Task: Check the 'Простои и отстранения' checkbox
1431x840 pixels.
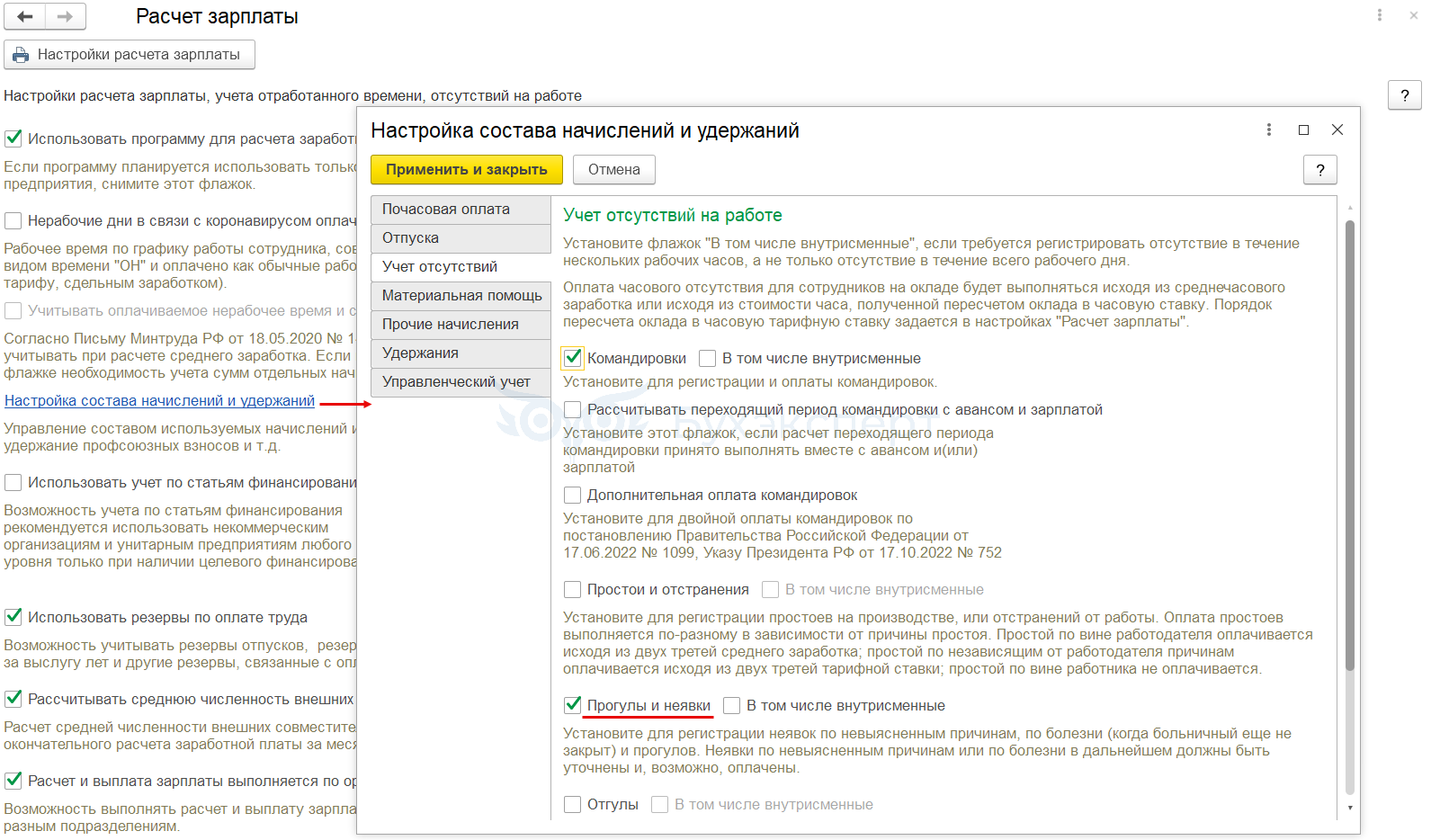Action: tap(572, 590)
